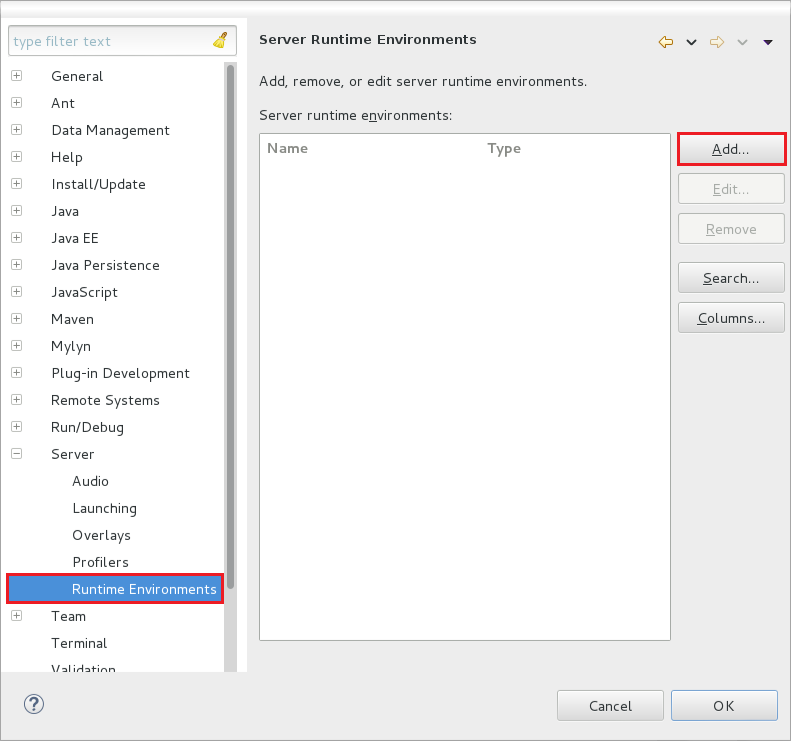The width and height of the screenshot is (791, 741).
Task: Expand the Remote Systems node
Action: tap(17, 400)
